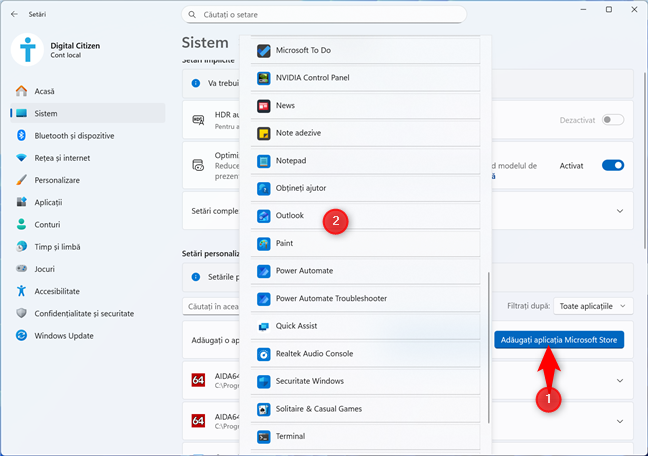
Task: Click the Solitaire & Casual Games icon
Action: click(264, 409)
